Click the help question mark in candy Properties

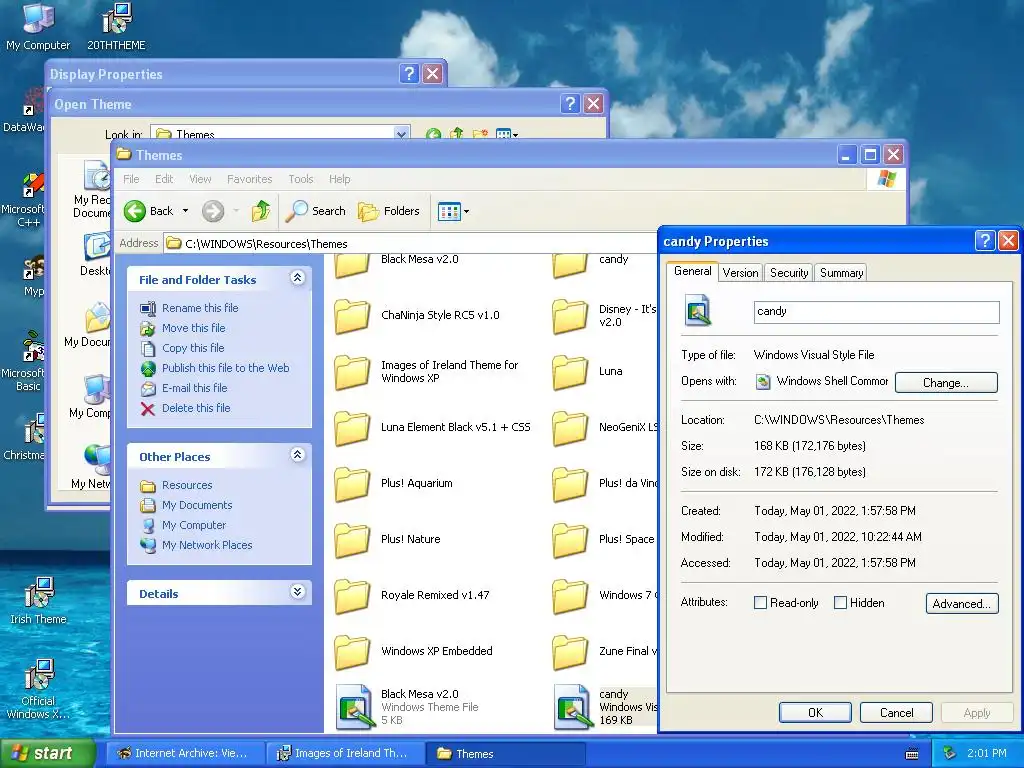[x=984, y=241]
